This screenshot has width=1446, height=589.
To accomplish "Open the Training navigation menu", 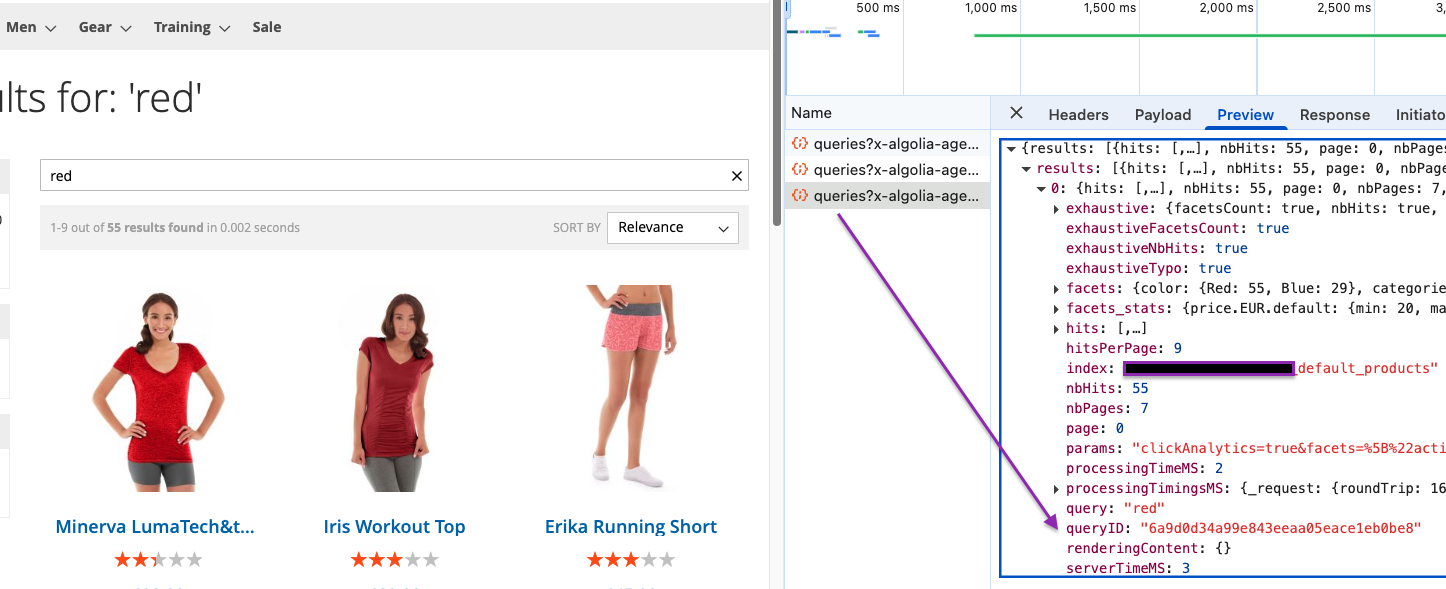I will 192,28.
